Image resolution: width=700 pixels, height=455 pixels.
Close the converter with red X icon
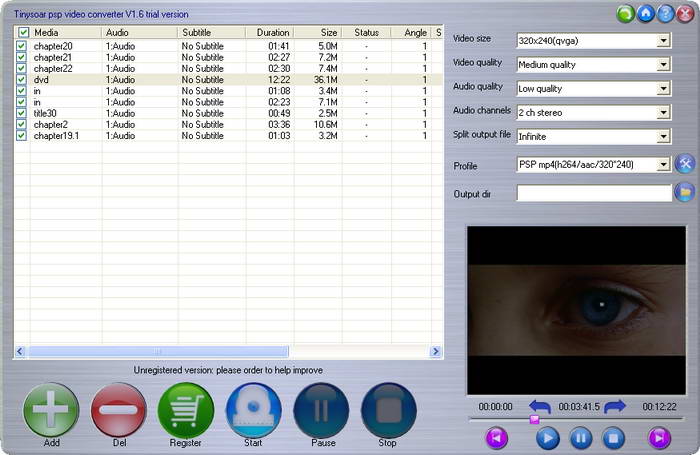tap(685, 14)
